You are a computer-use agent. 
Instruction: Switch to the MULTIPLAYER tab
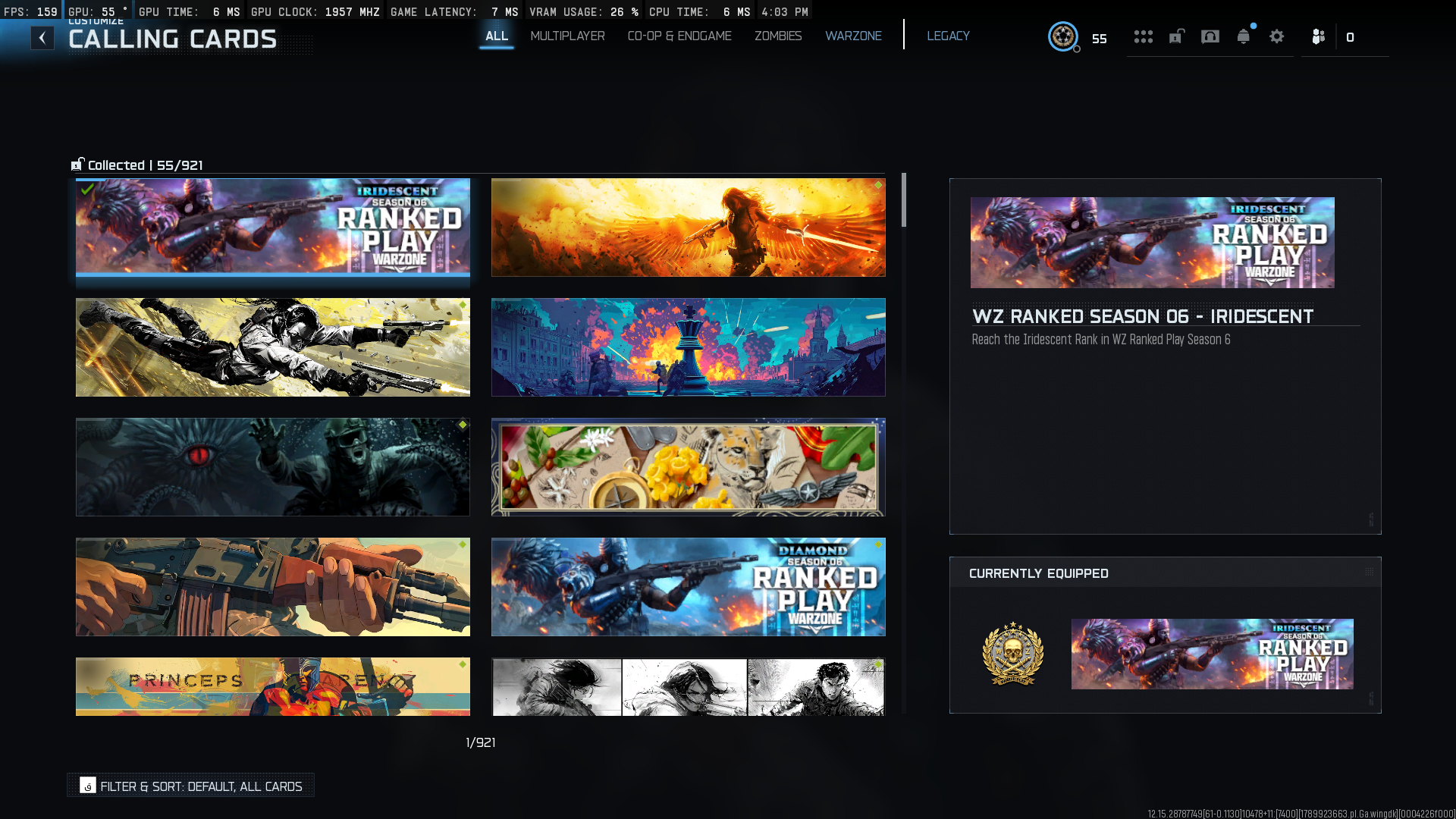tap(567, 36)
